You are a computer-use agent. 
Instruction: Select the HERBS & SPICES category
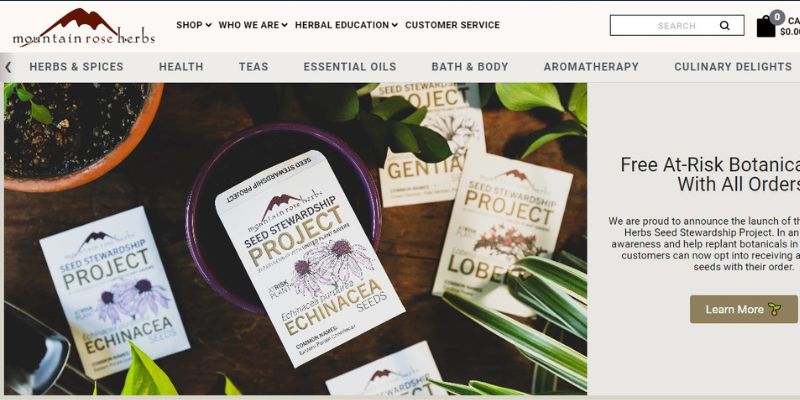pos(77,67)
